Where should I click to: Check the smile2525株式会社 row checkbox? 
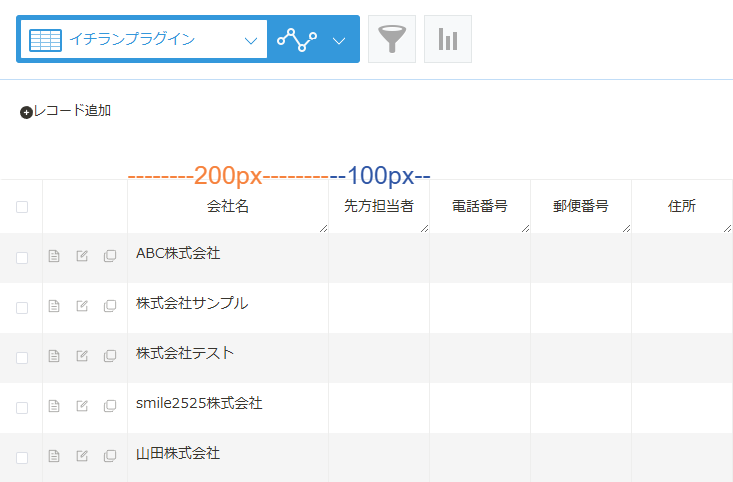22,408
